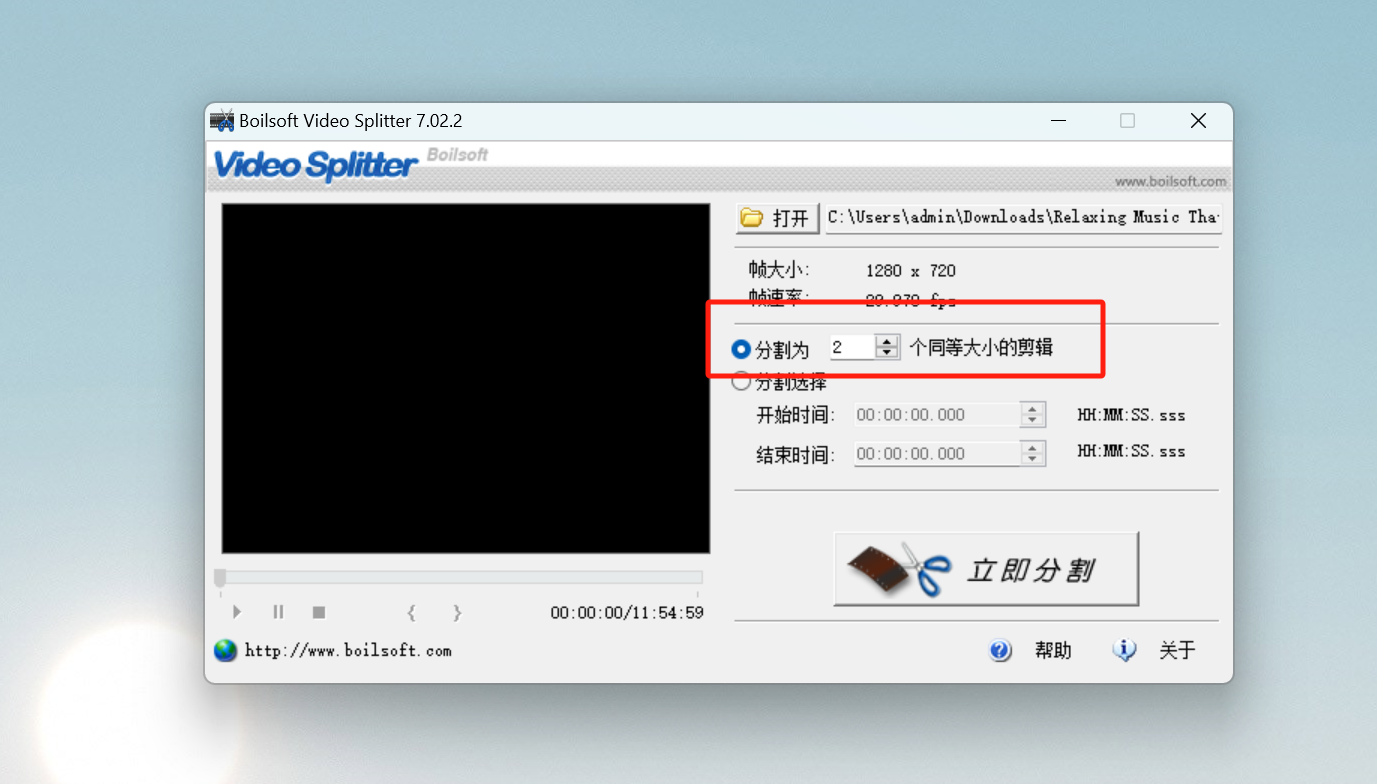Screen dimensions: 1377x784
Task: Select the 分割为 equal clips radio button
Action: [x=741, y=349]
